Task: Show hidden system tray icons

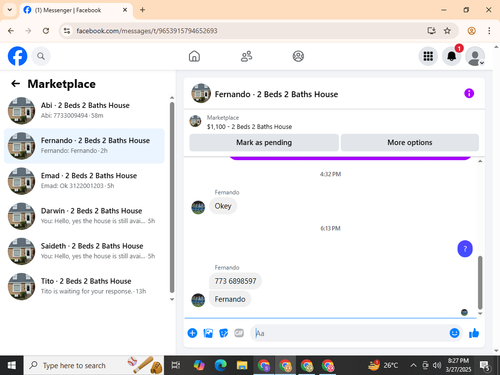Action: tap(413, 365)
